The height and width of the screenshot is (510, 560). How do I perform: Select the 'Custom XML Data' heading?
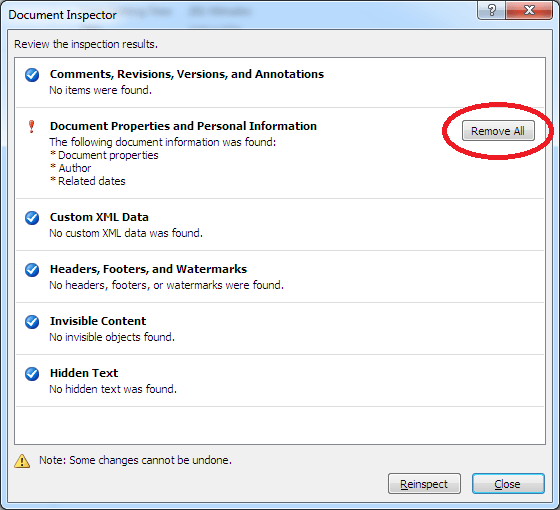coord(99,217)
